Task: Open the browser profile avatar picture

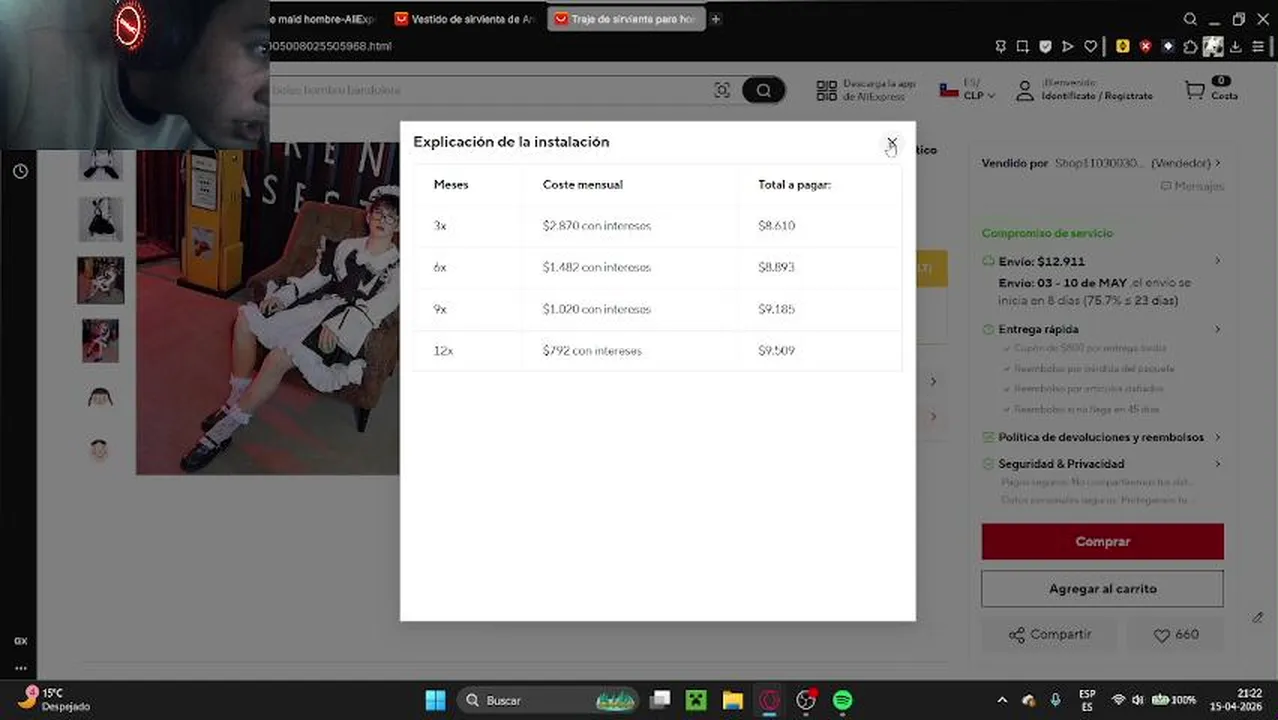Action: [1213, 46]
